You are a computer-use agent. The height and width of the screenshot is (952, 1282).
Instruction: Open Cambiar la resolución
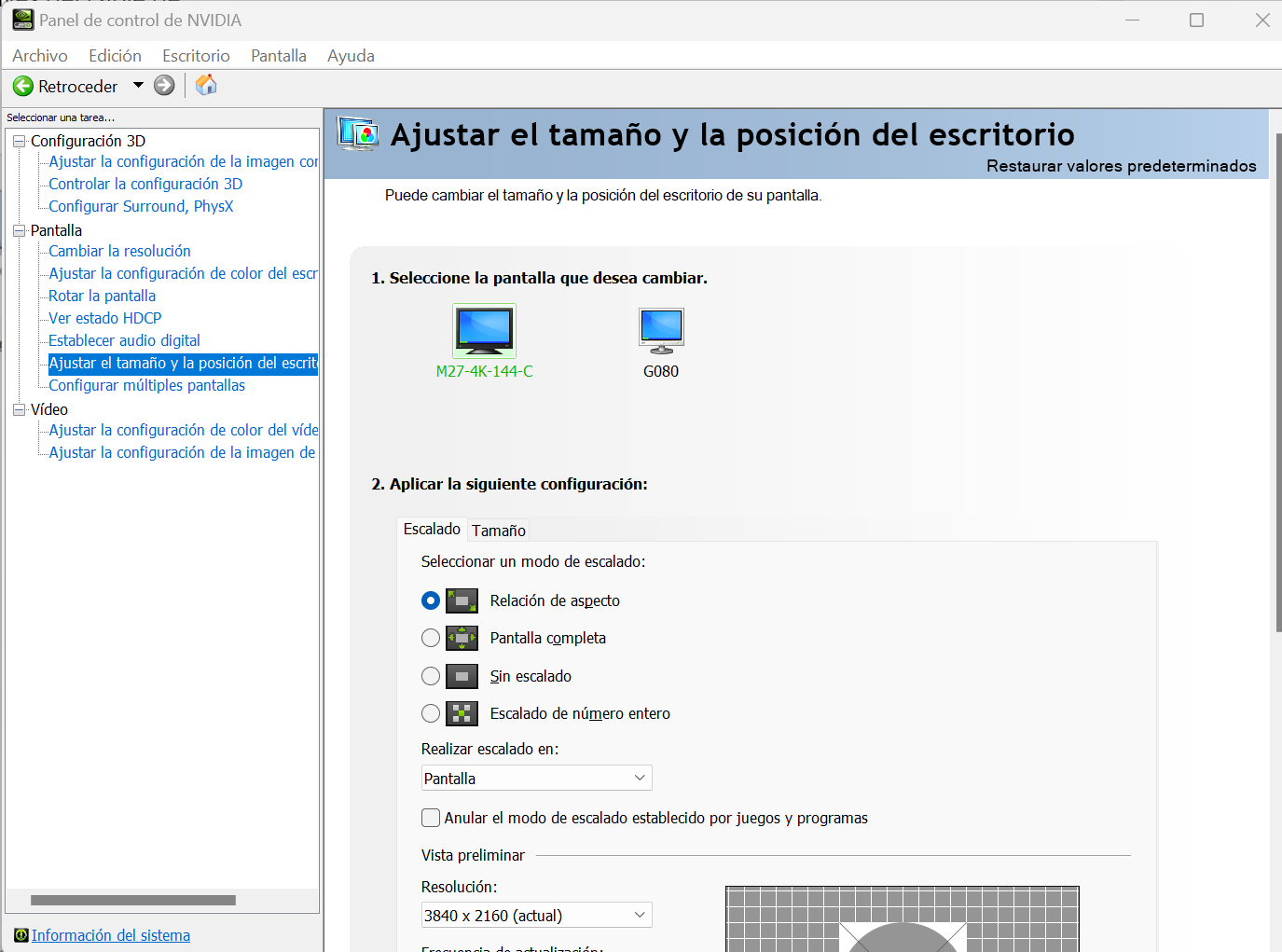(x=119, y=251)
